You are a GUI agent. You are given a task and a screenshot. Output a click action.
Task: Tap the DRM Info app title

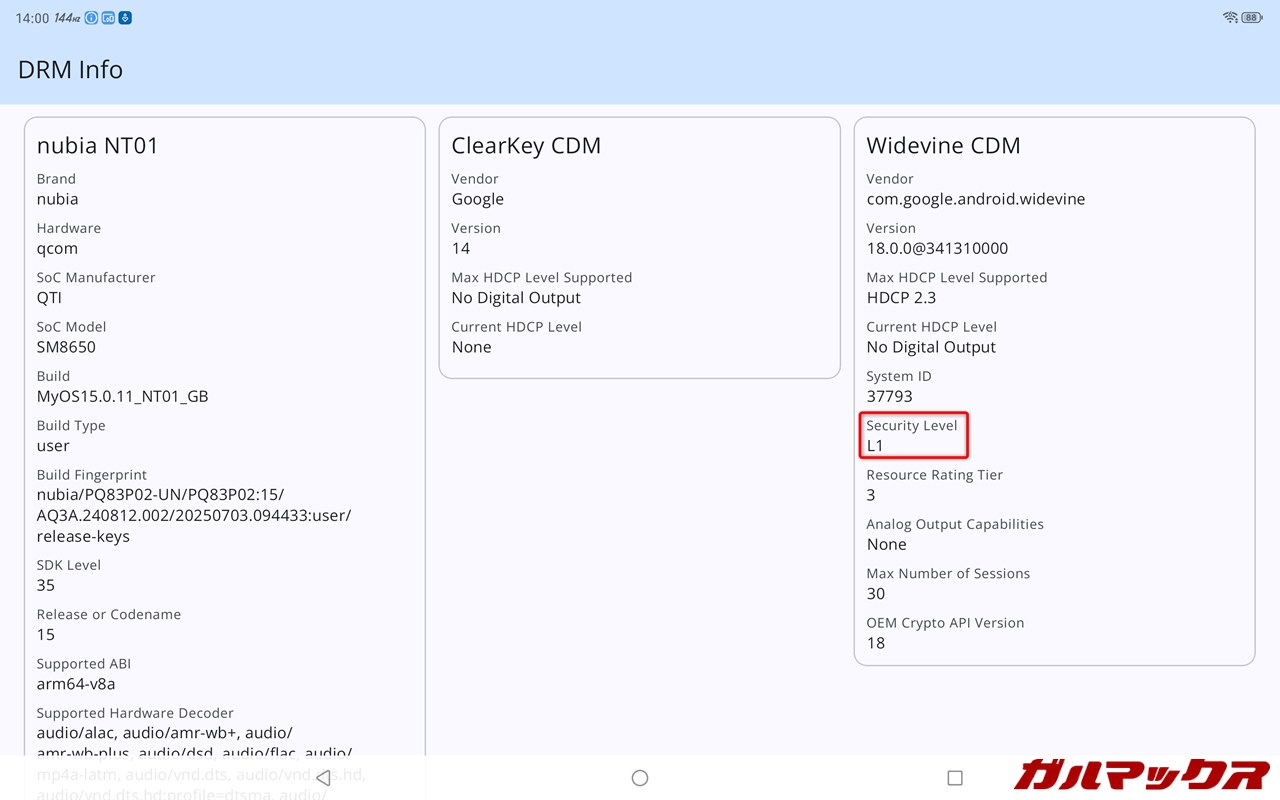70,70
